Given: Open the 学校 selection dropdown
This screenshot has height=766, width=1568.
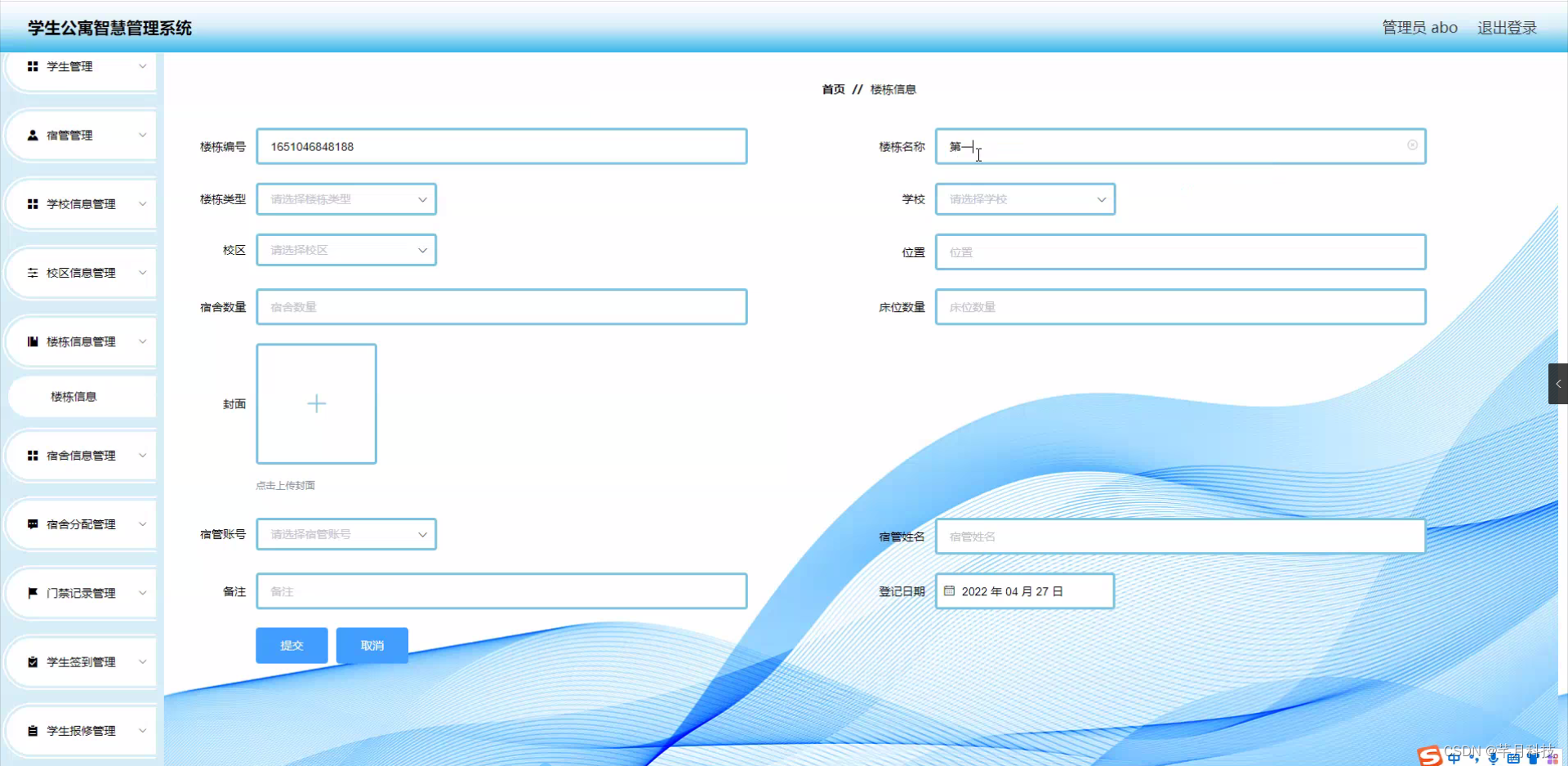Looking at the screenshot, I should tap(1025, 198).
